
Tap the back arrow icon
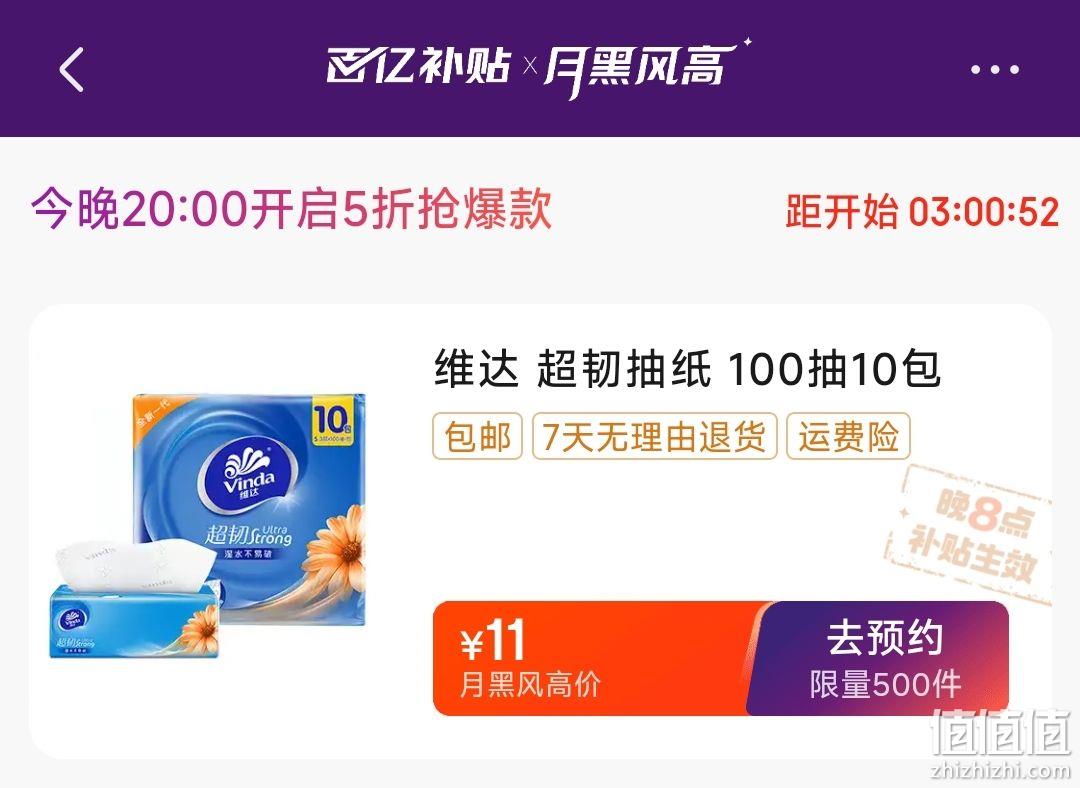(x=72, y=70)
